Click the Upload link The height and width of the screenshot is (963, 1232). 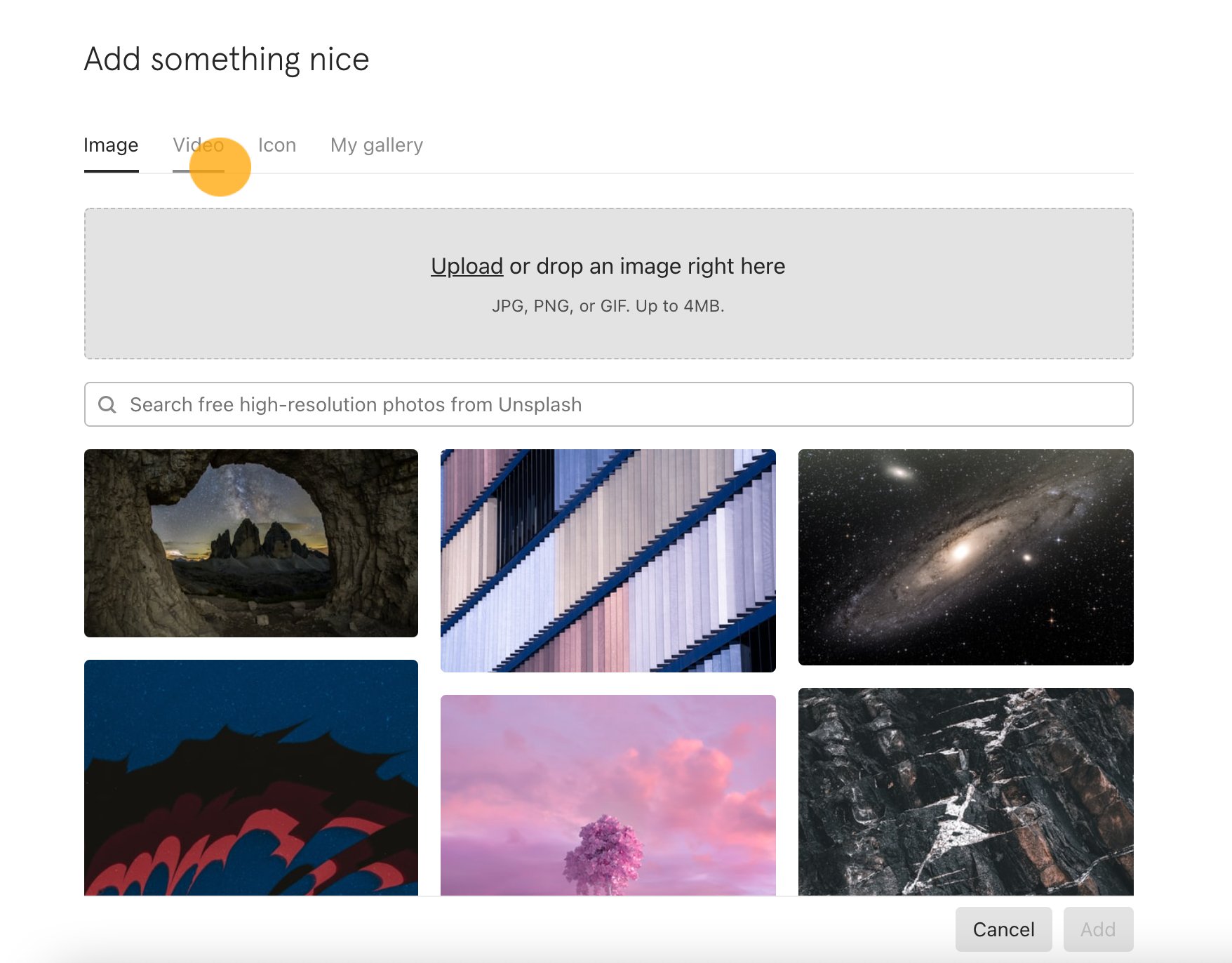click(467, 266)
